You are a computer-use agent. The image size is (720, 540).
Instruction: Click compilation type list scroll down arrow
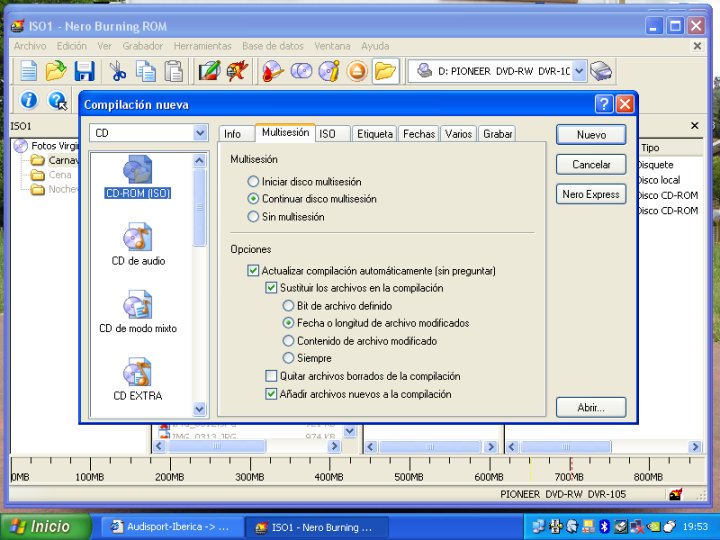(199, 408)
